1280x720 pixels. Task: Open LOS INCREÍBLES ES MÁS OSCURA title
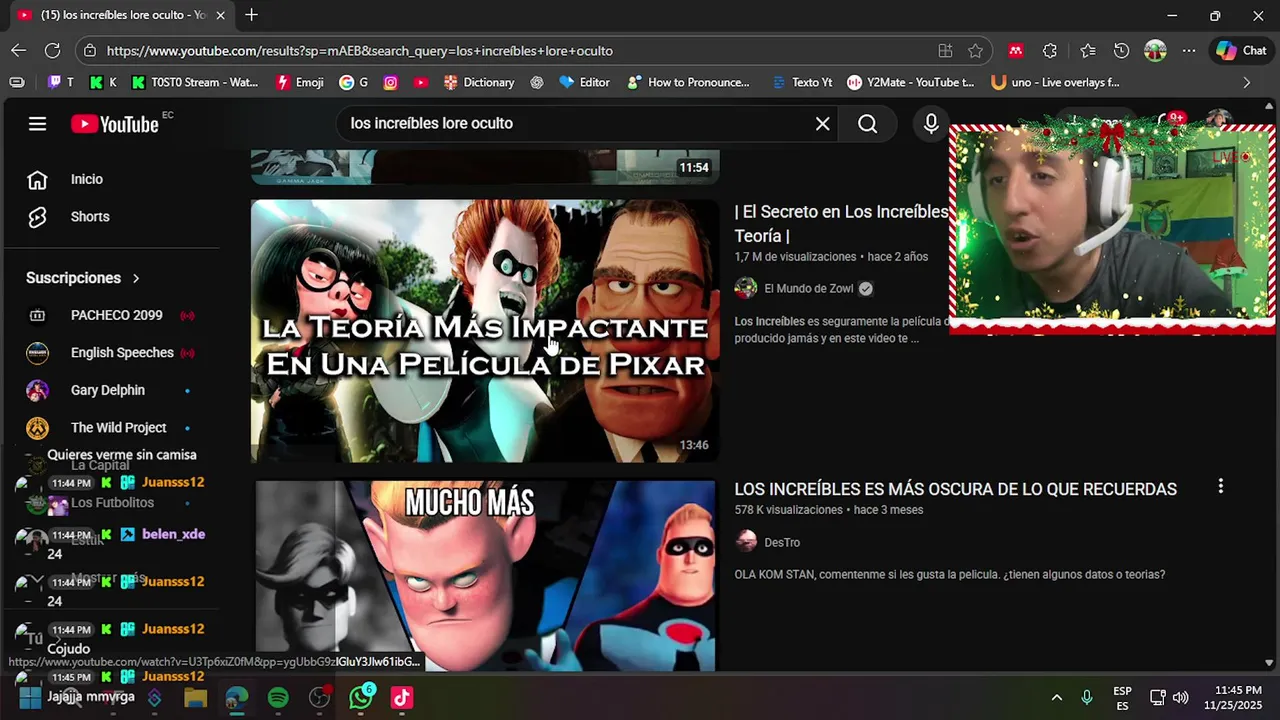[x=955, y=489]
